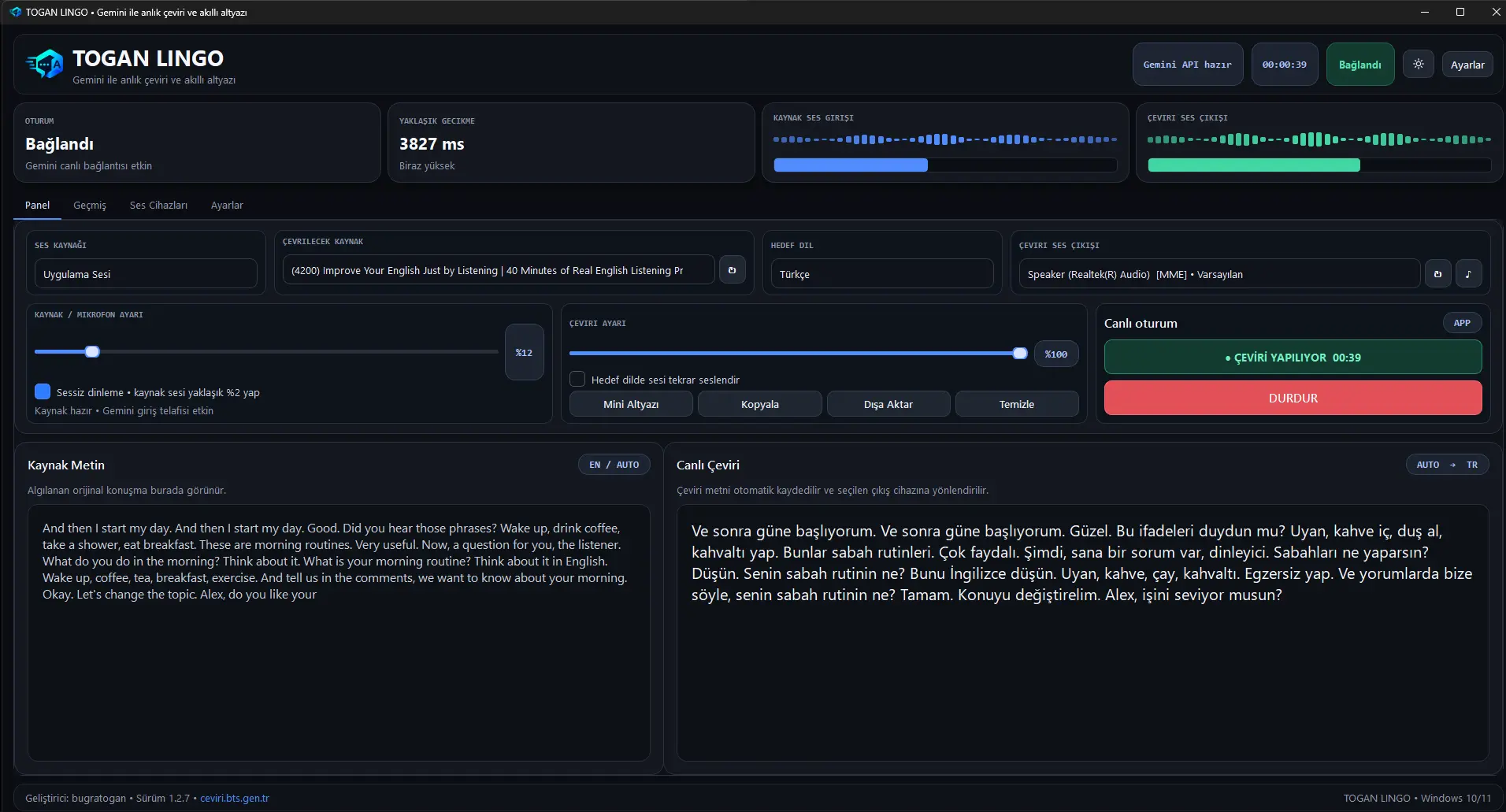The width and height of the screenshot is (1506, 812).
Task: Click the 3827 ms latency value
Action: click(x=432, y=144)
